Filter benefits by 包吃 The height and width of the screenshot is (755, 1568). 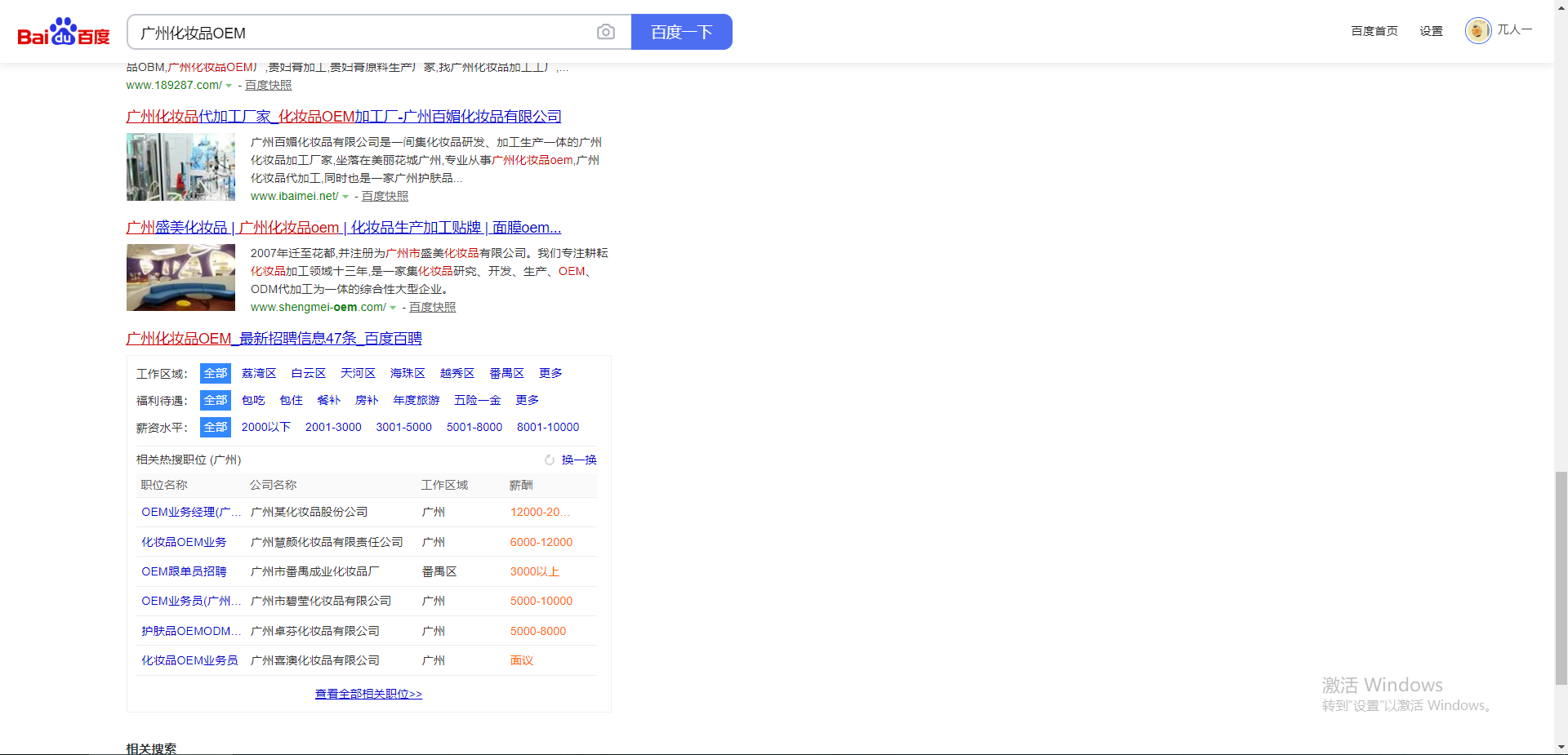[x=253, y=400]
